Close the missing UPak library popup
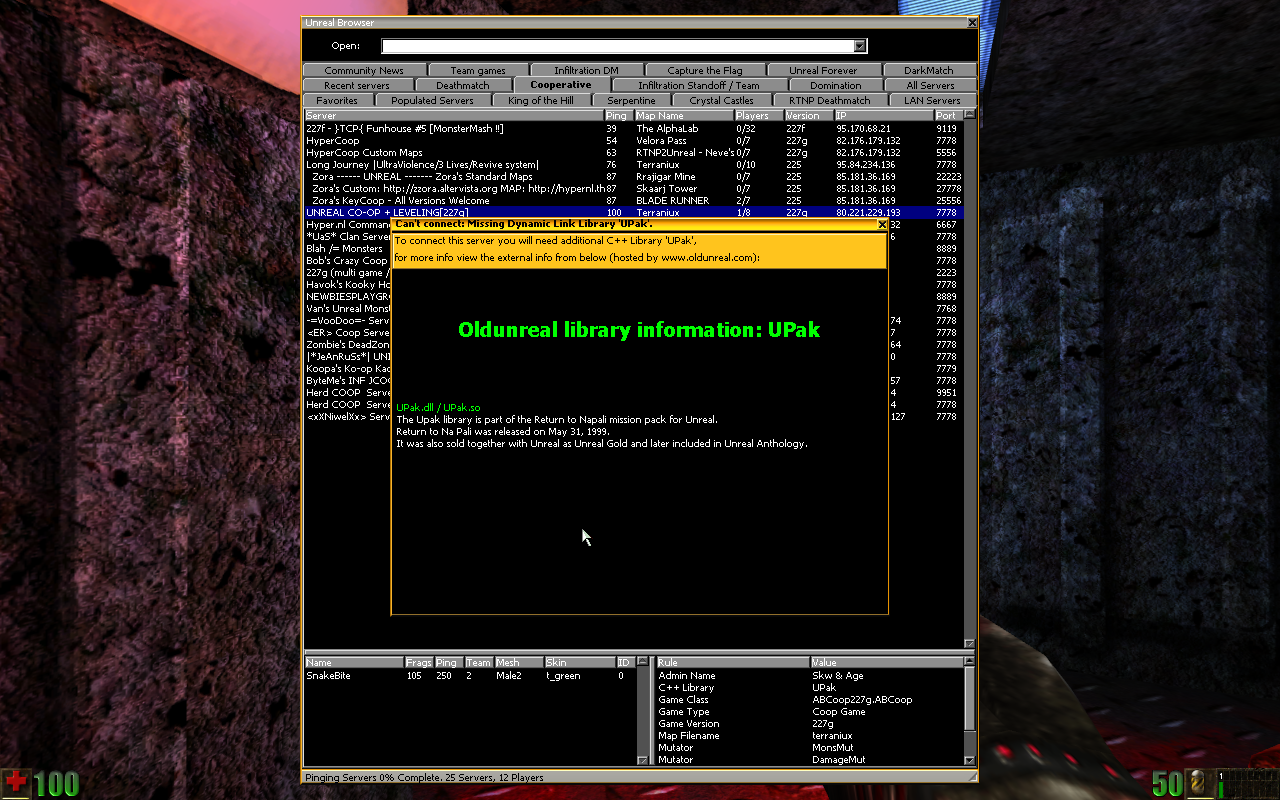1280x800 pixels. 881,225
